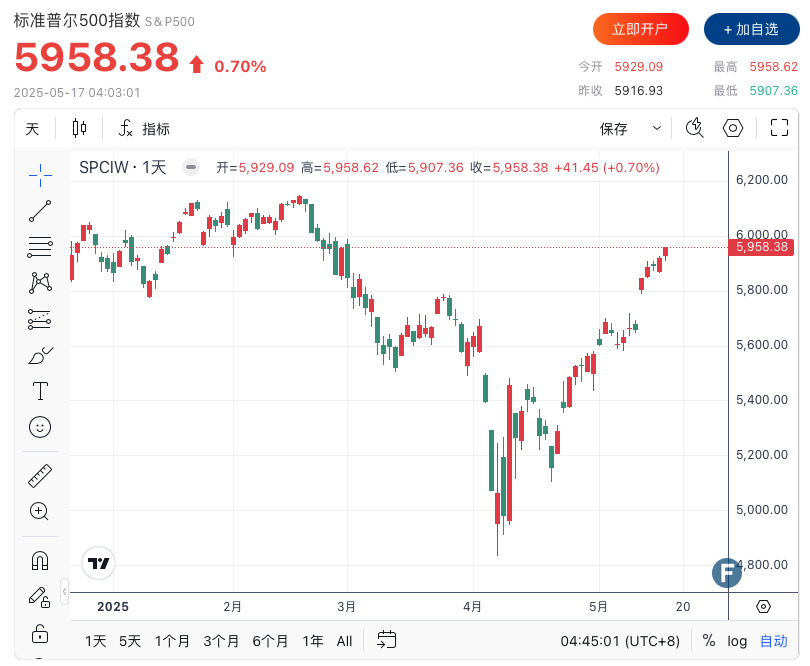
Task: Toggle the log scale option
Action: (x=737, y=641)
